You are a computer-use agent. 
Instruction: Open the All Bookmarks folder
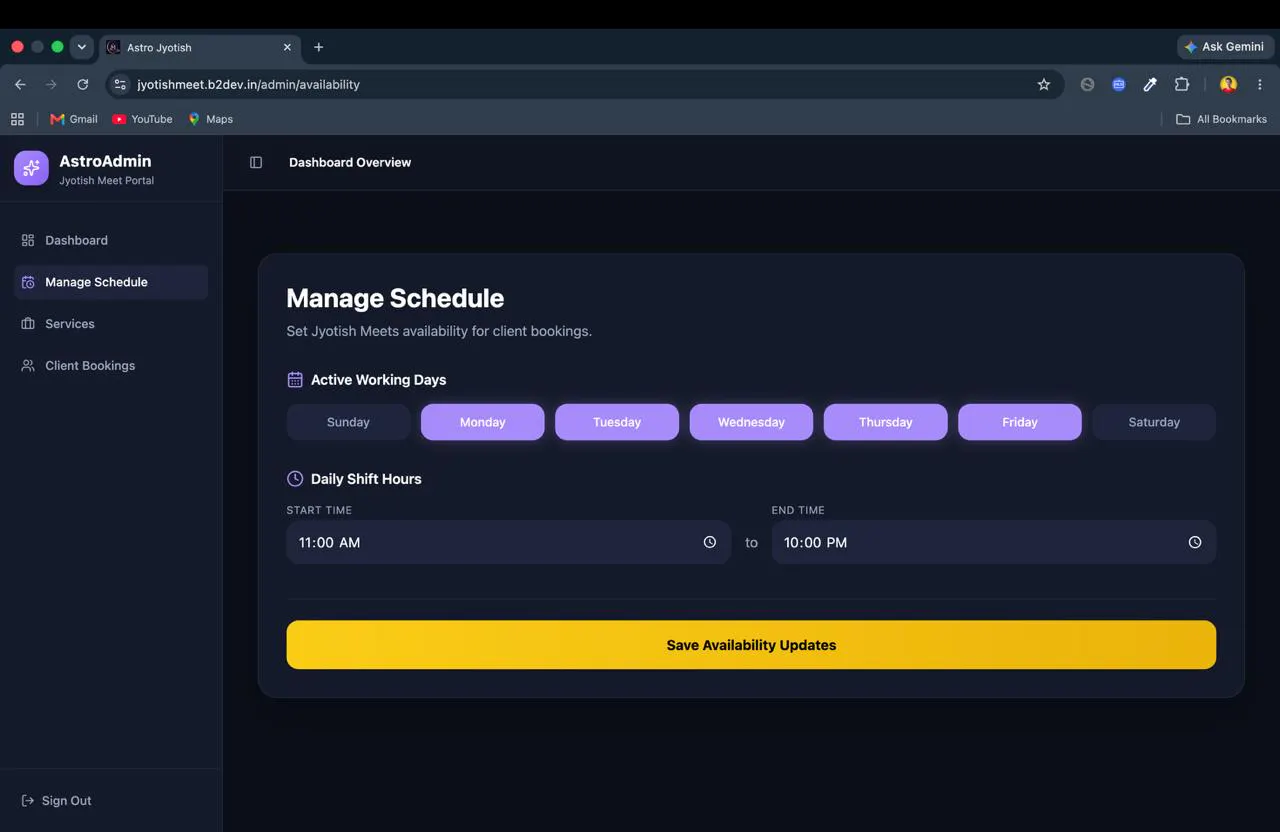point(1221,119)
